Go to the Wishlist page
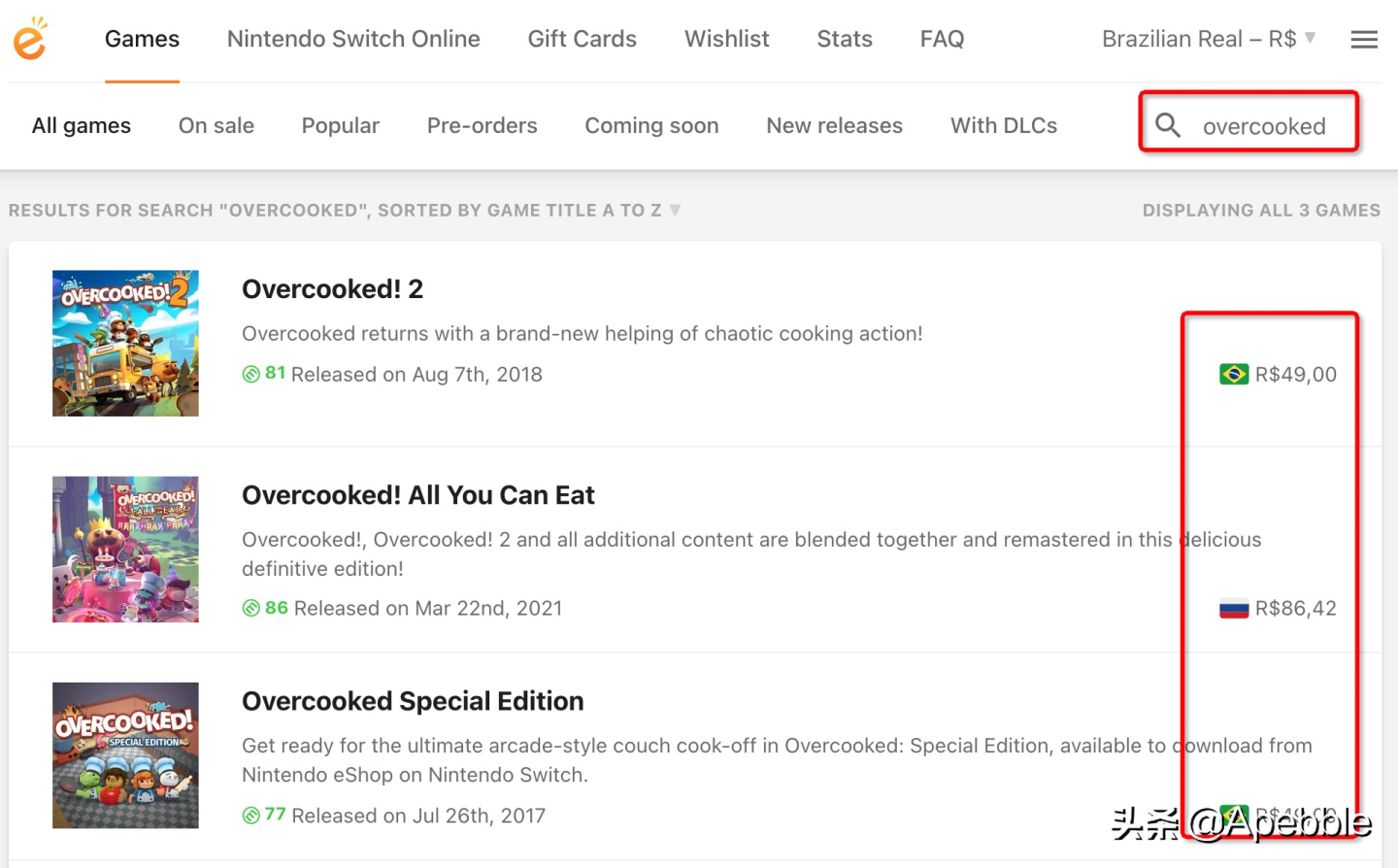Image resolution: width=1398 pixels, height=868 pixels. tap(726, 39)
